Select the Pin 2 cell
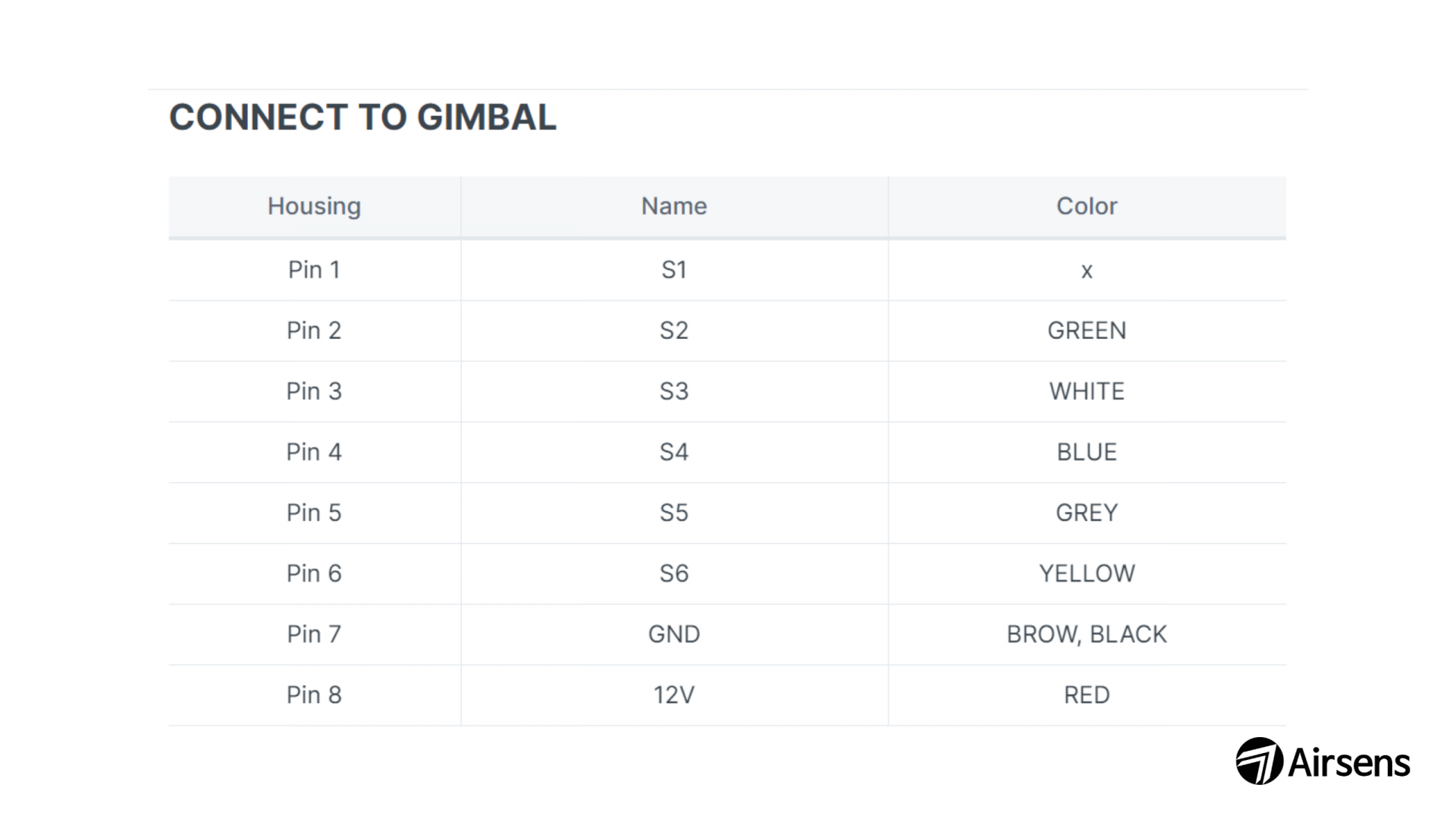The width and height of the screenshot is (1456, 819). click(314, 331)
